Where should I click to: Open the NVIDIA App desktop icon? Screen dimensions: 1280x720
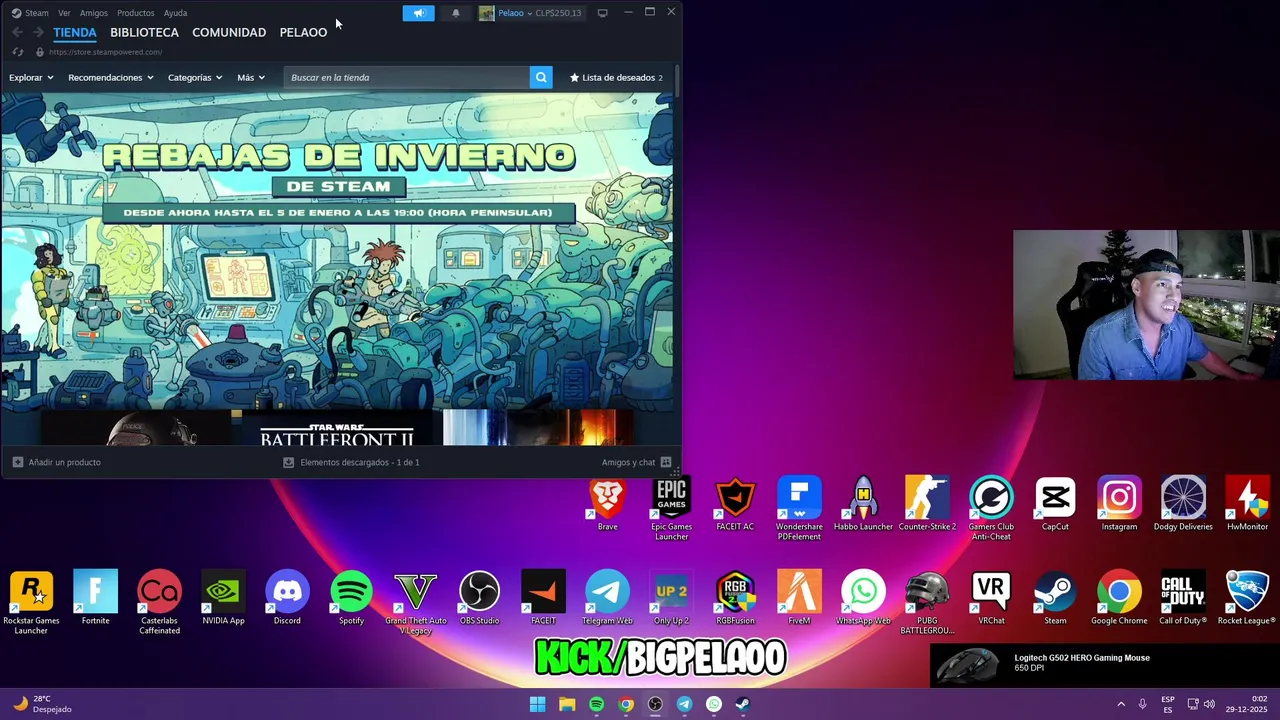[223, 598]
